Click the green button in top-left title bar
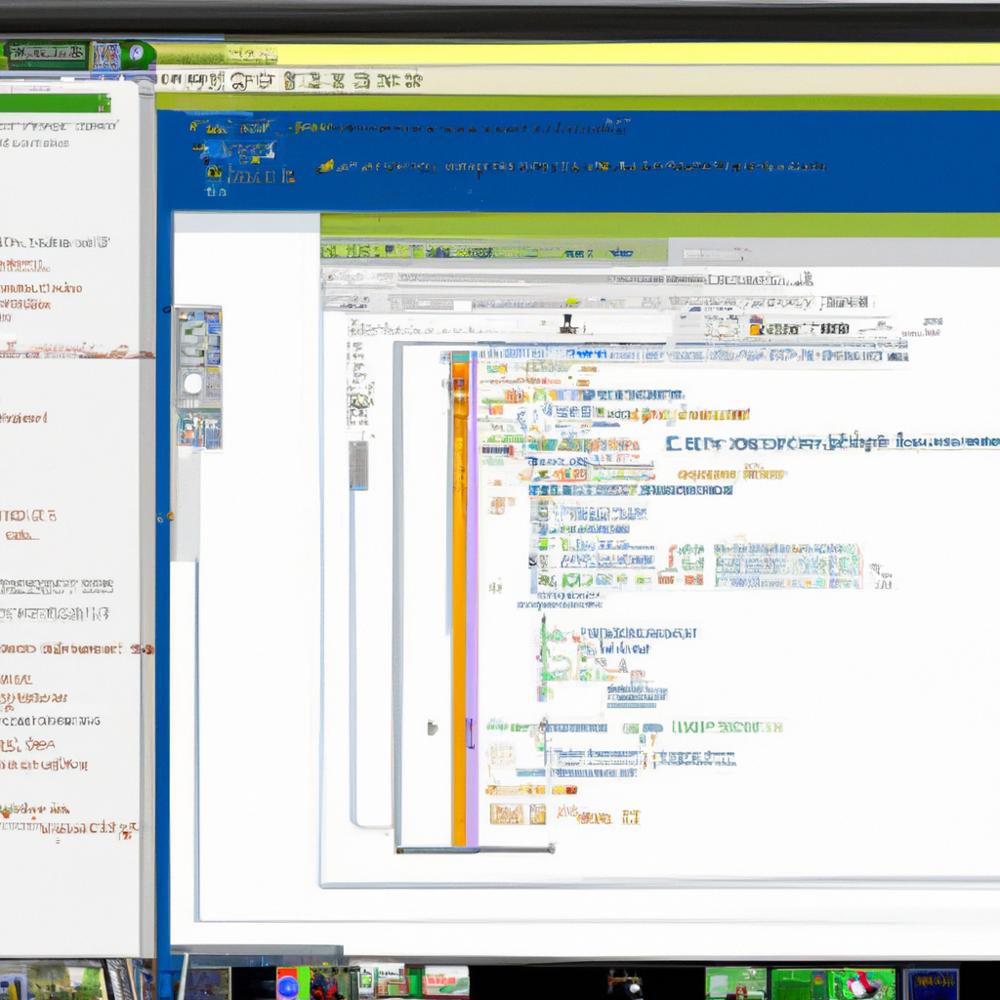1000x1000 pixels. point(47,53)
